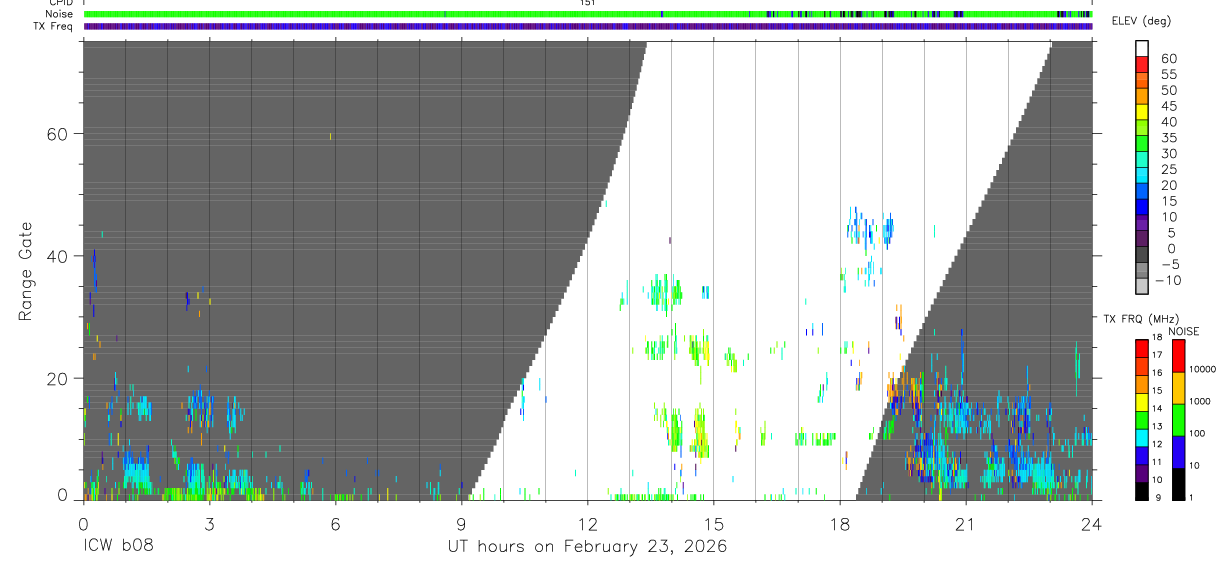Viewport: 1228px width, 567px height.
Task: Click the "45" label on the ELEV colorbar
Action: [x=1168, y=106]
